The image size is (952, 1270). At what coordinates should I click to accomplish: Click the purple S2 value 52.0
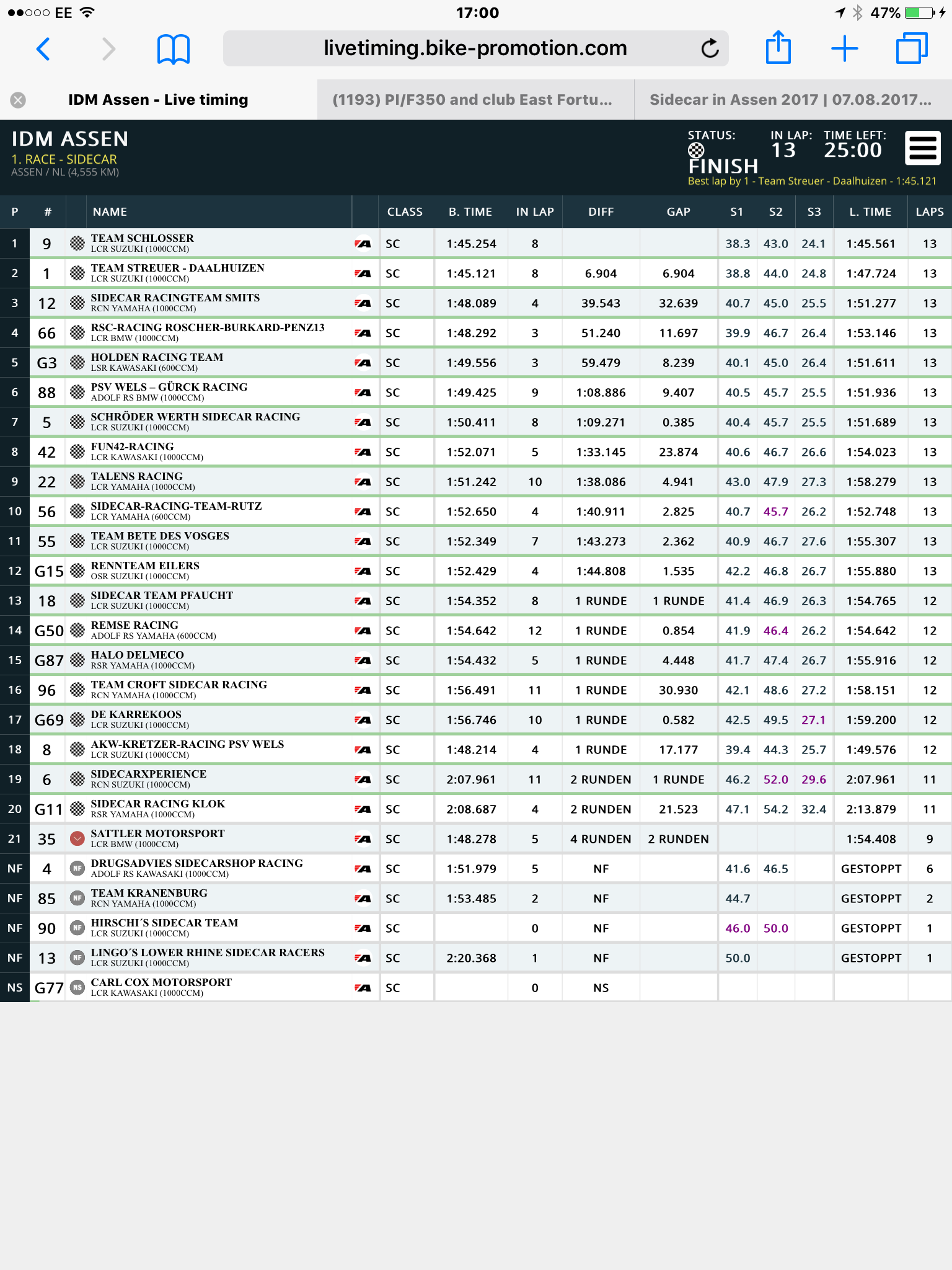775,779
